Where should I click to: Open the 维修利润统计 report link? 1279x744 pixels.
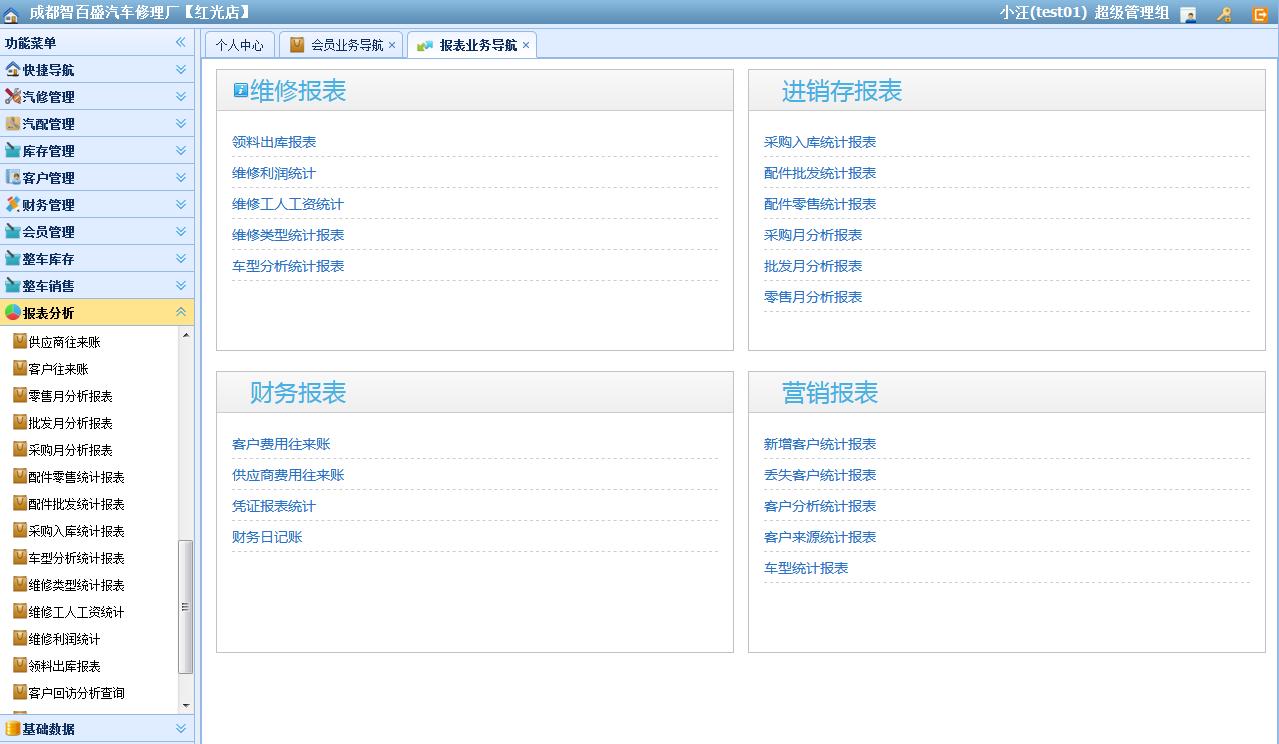click(273, 173)
